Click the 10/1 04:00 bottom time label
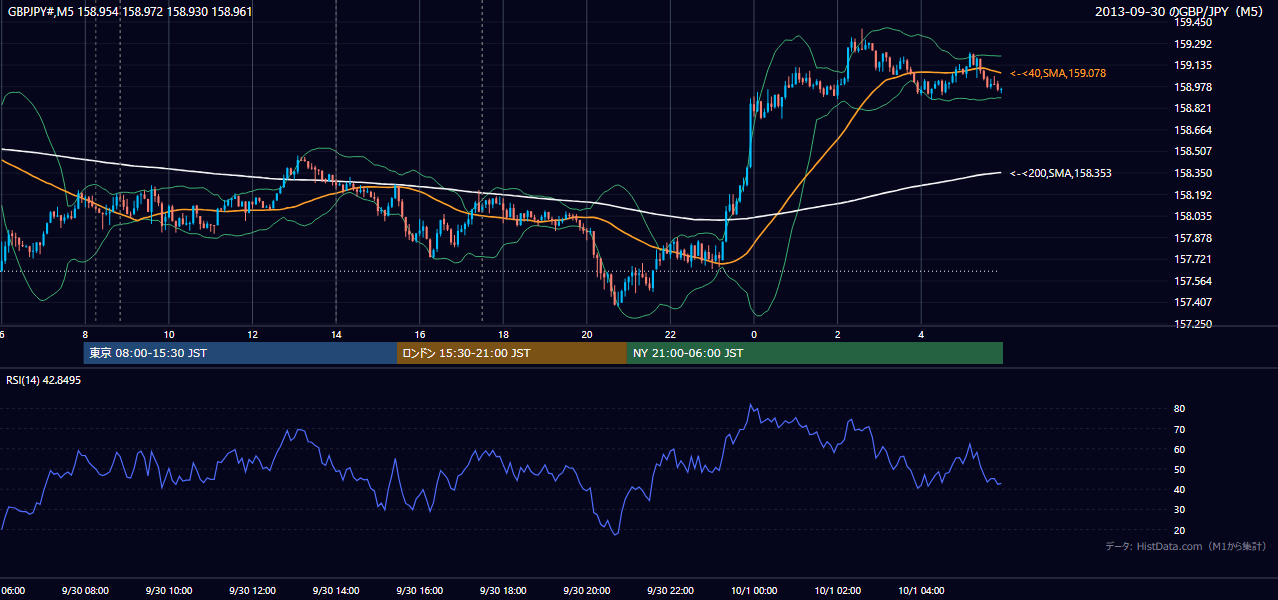The image size is (1278, 600). (x=921, y=591)
